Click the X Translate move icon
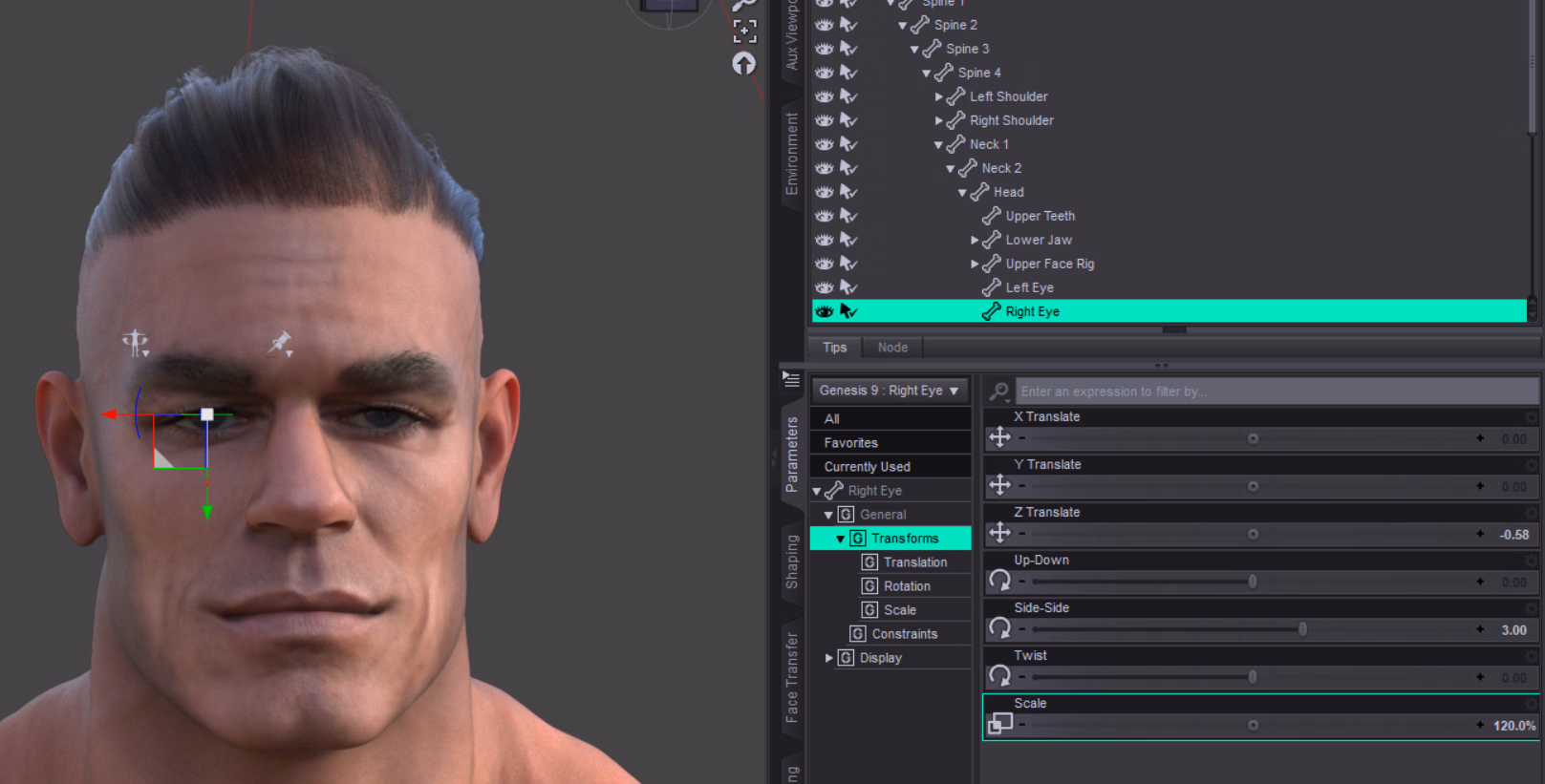 click(x=999, y=437)
